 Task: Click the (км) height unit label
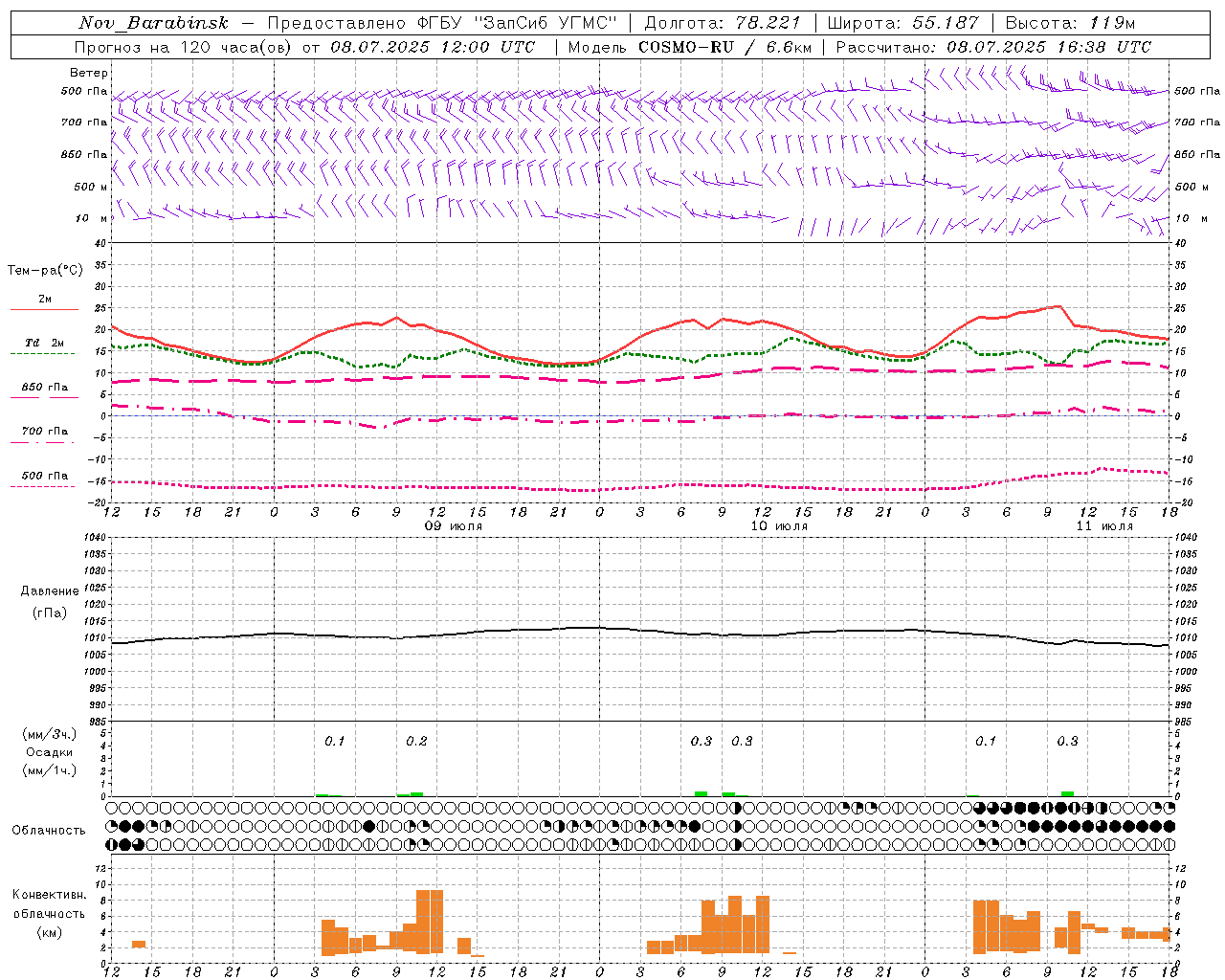point(50,932)
